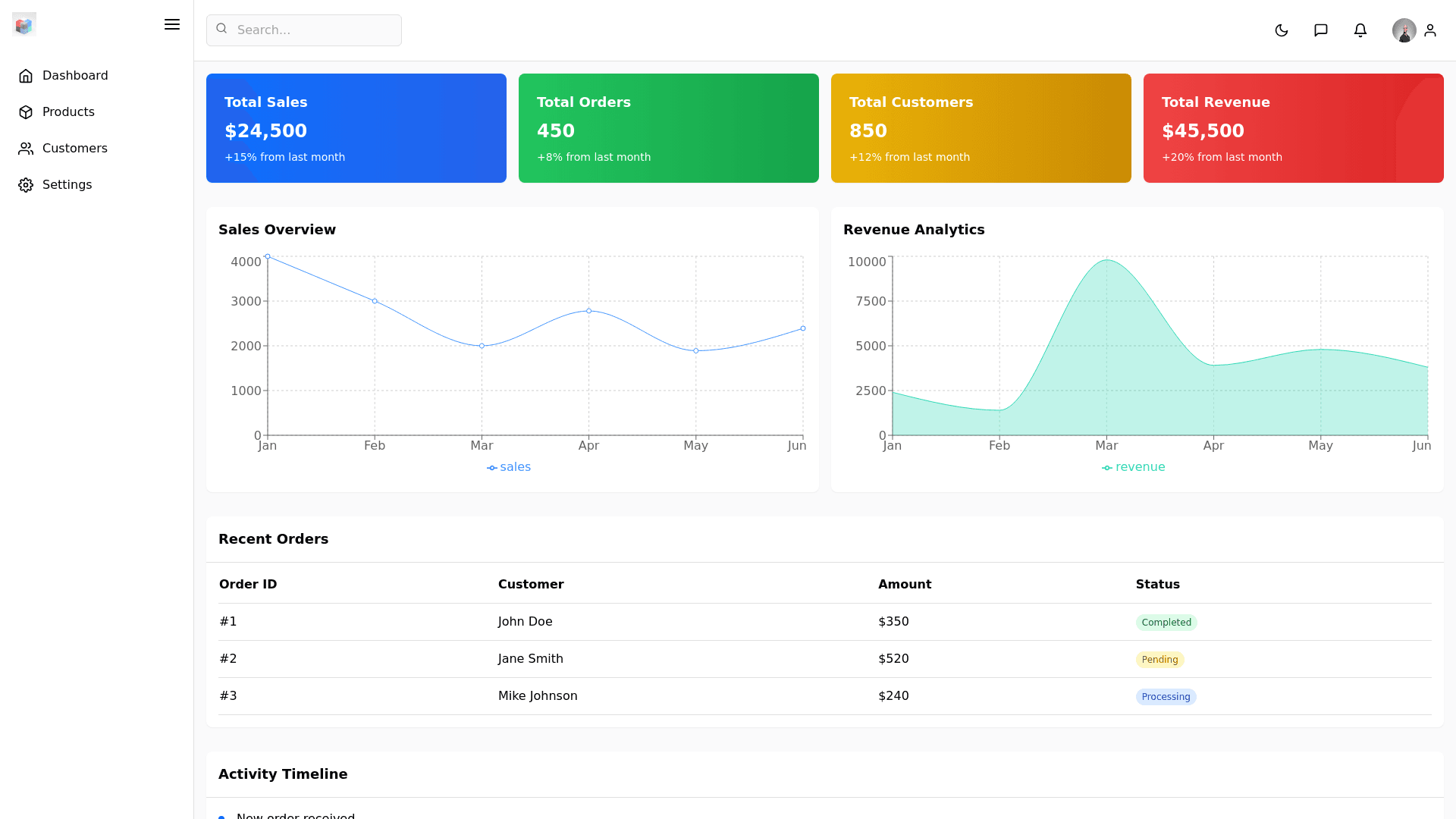Toggle dark mode moon icon

(x=1282, y=30)
